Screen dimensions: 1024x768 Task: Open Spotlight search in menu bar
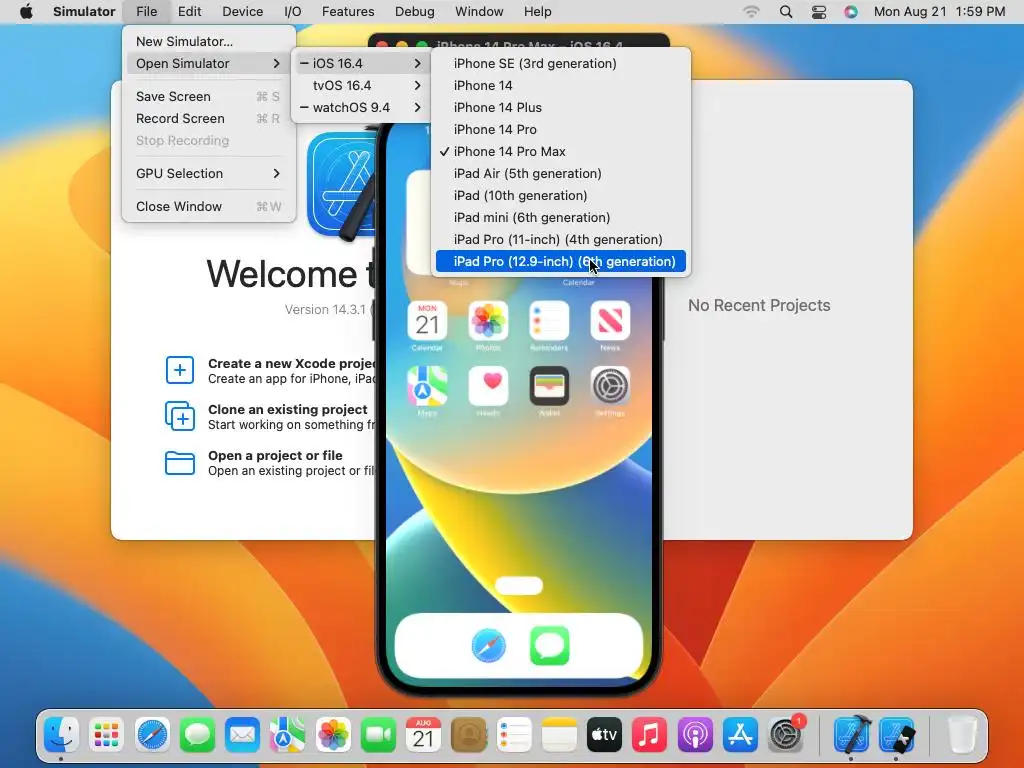(x=786, y=12)
